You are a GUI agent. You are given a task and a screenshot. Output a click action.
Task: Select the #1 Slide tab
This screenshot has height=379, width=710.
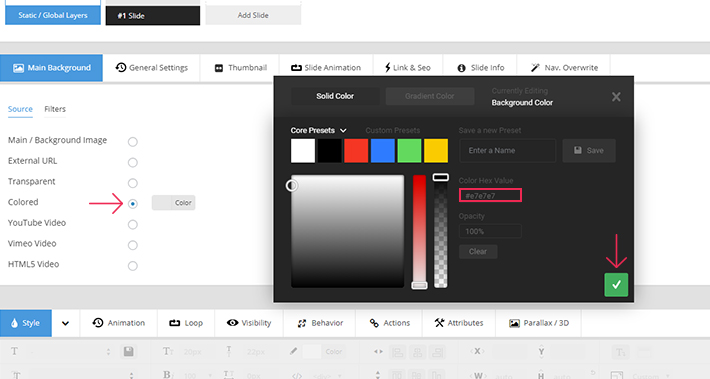[153, 15]
